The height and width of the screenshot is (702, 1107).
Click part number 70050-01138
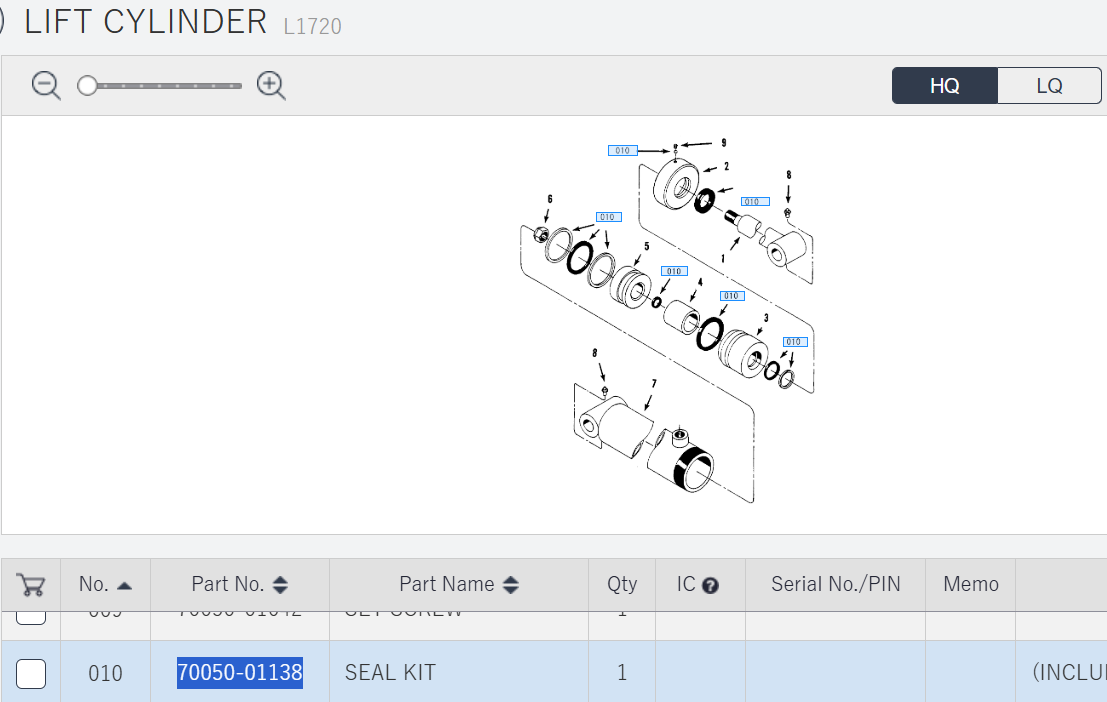pos(239,672)
